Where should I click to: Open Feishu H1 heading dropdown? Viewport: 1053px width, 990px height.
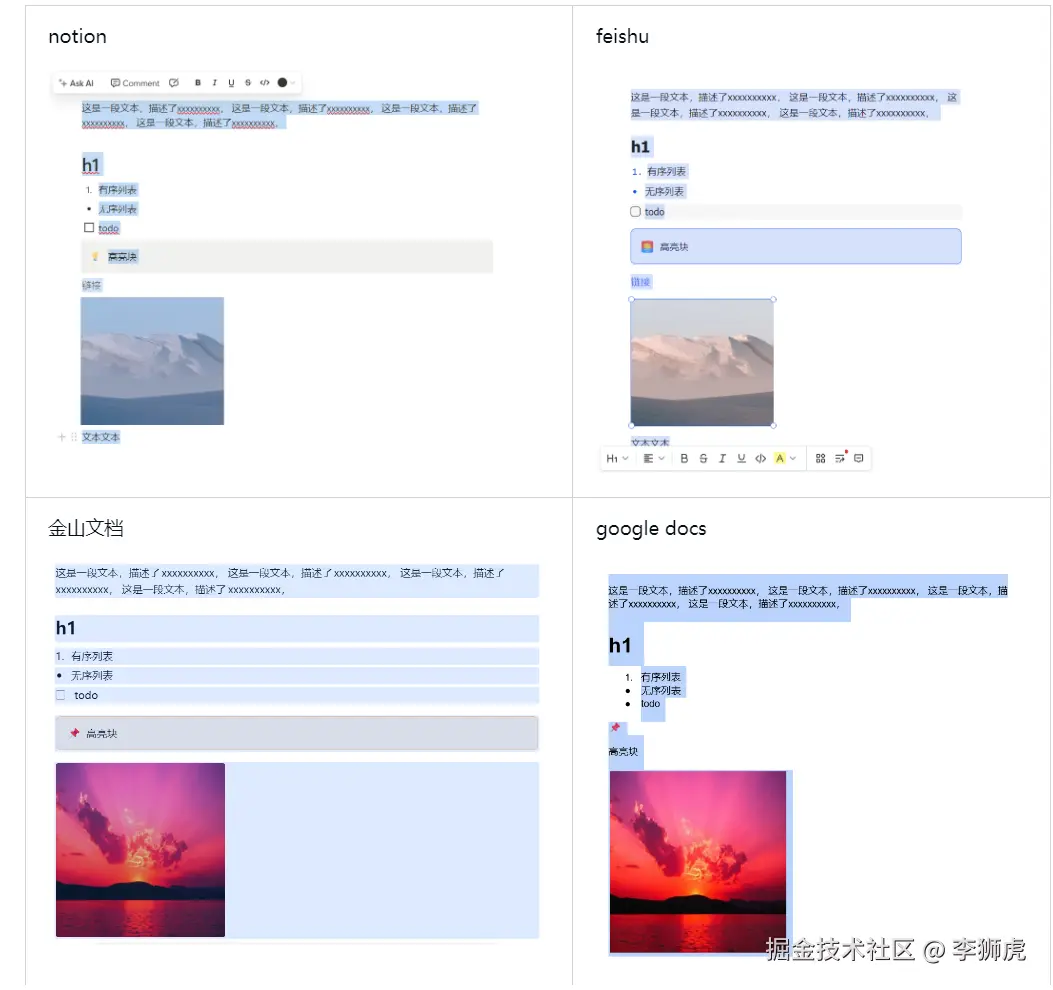click(617, 459)
